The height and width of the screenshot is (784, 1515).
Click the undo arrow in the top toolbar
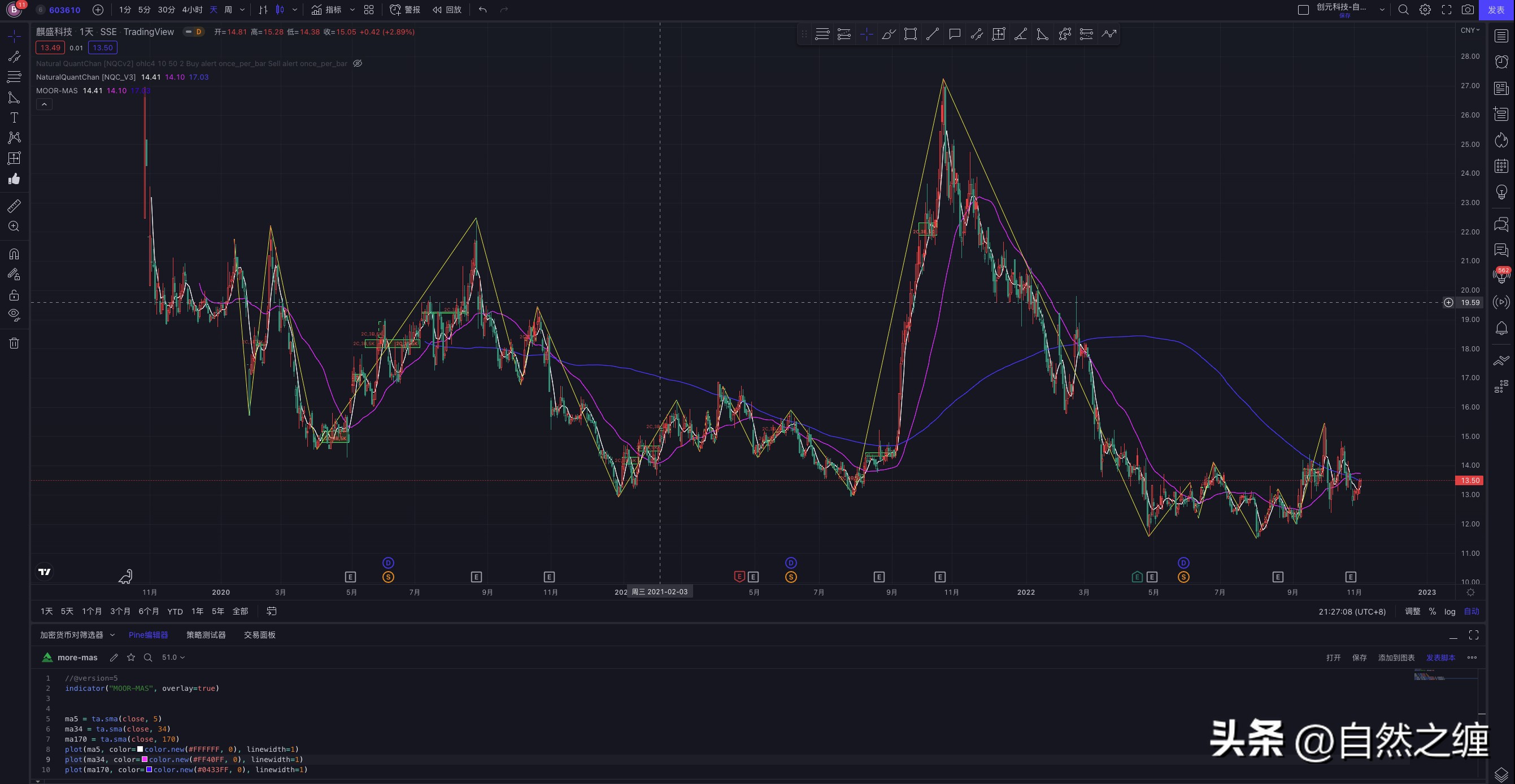click(x=482, y=10)
